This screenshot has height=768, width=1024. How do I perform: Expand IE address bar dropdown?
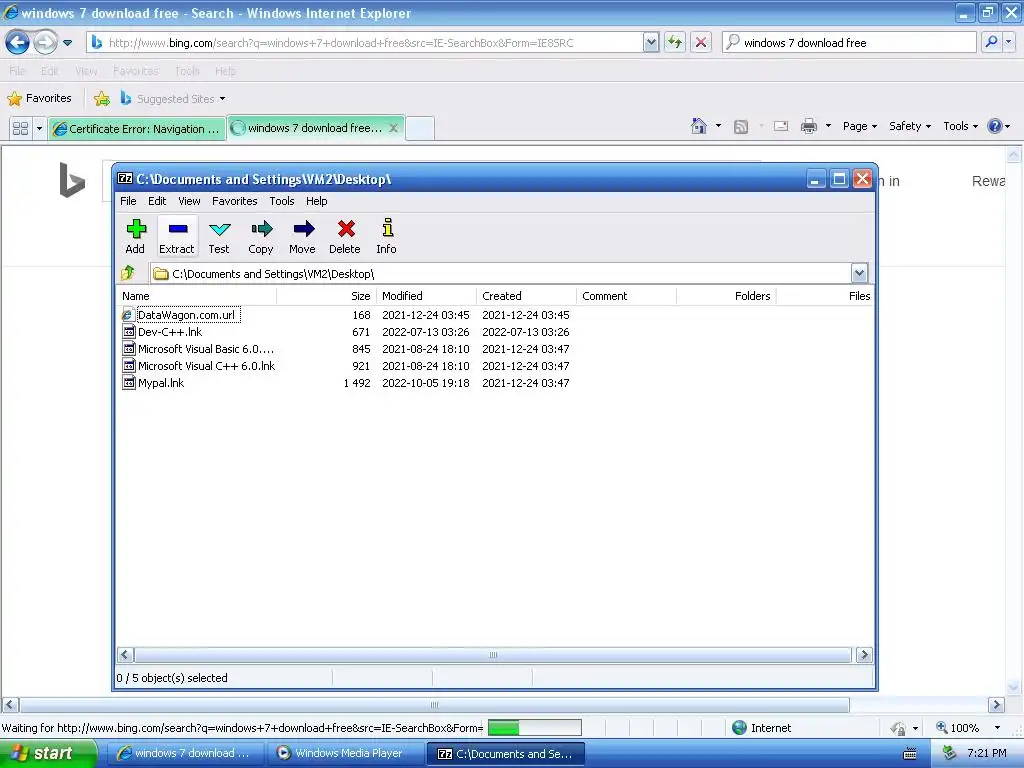pyautogui.click(x=650, y=43)
